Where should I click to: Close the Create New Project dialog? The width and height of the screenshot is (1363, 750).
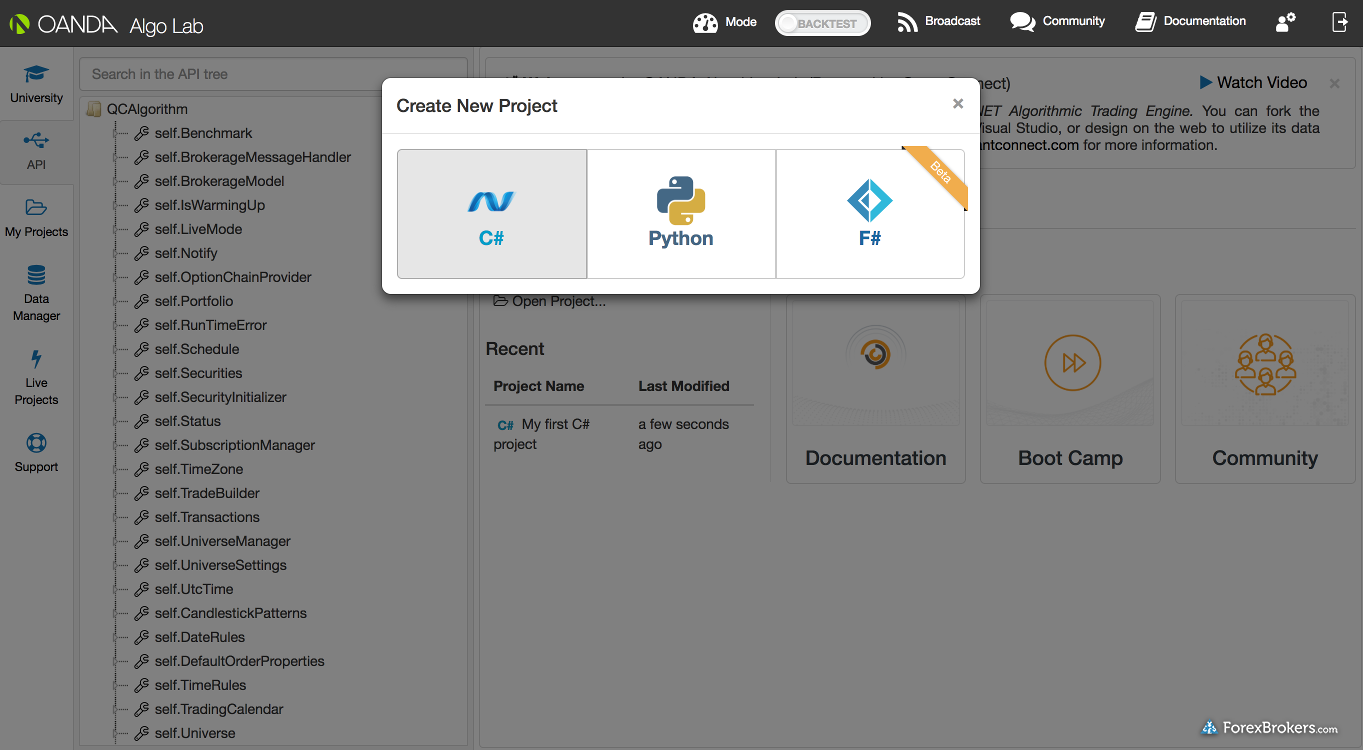click(x=958, y=104)
